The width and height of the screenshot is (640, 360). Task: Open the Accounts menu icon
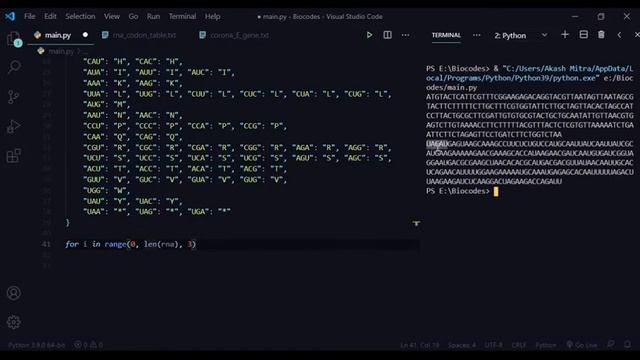tap(13, 293)
